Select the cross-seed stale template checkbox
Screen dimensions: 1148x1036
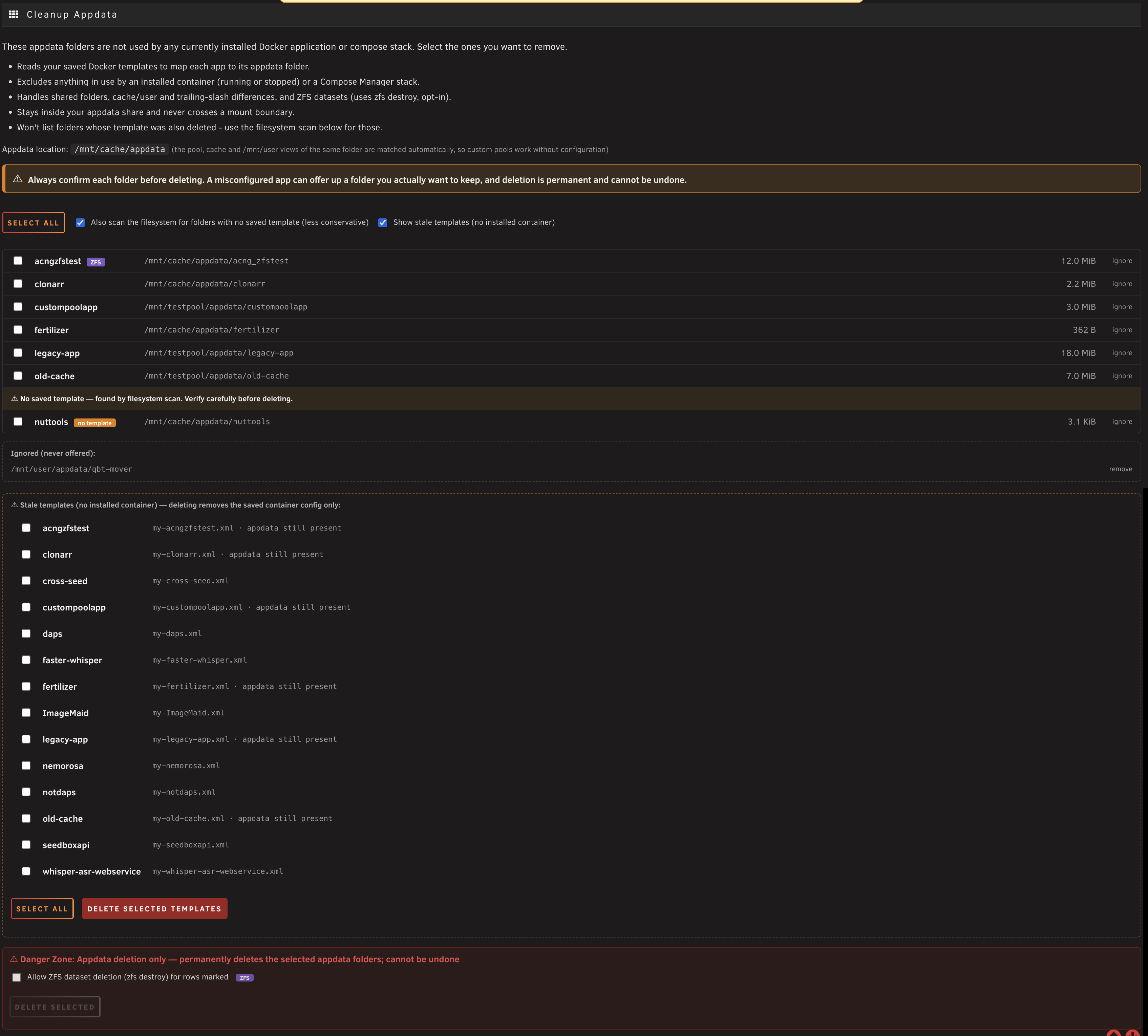[26, 581]
